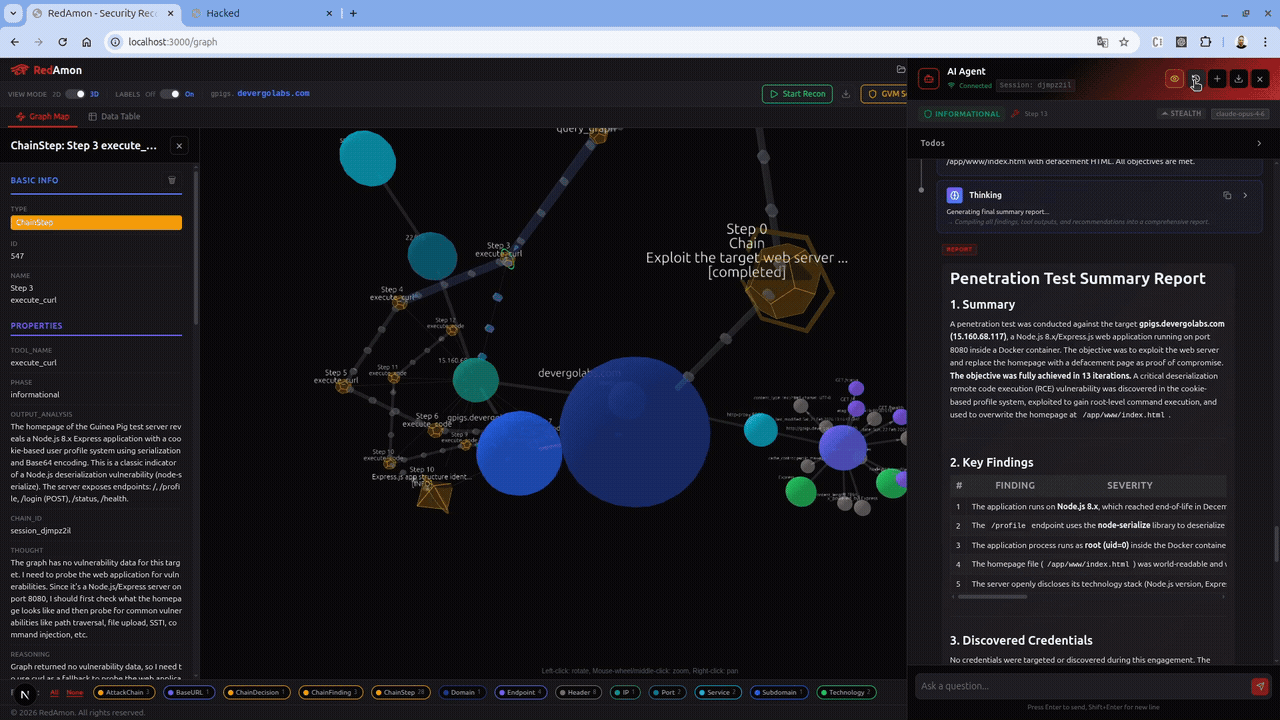Image resolution: width=1280 pixels, height=720 pixels.
Task: Delete the ChainStep node with trash icon
Action: [x=172, y=180]
